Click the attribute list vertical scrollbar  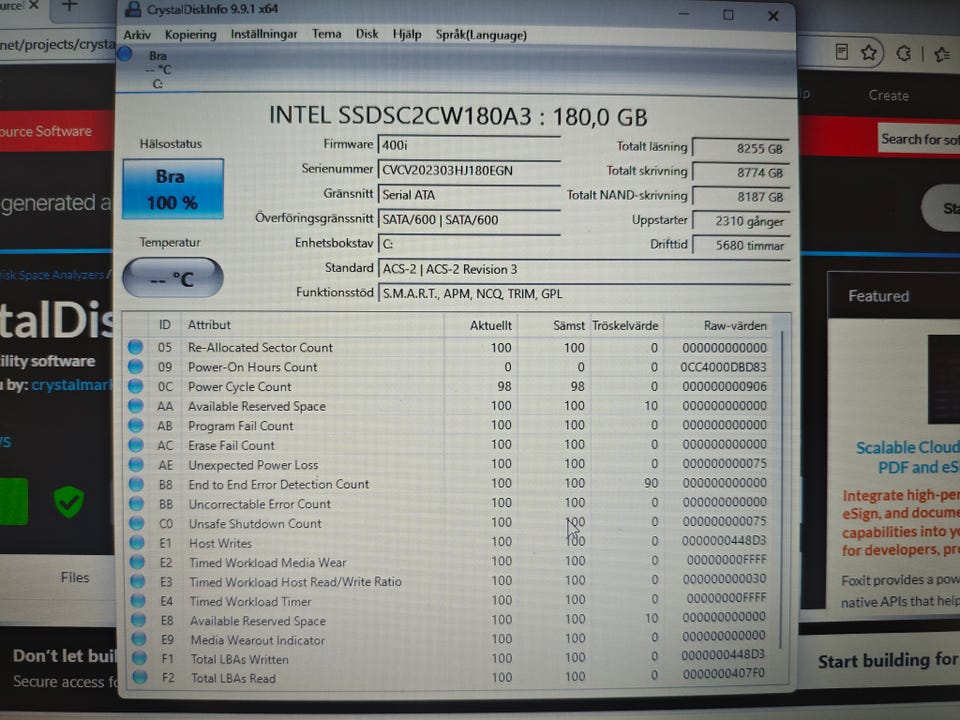pyautogui.click(x=781, y=490)
